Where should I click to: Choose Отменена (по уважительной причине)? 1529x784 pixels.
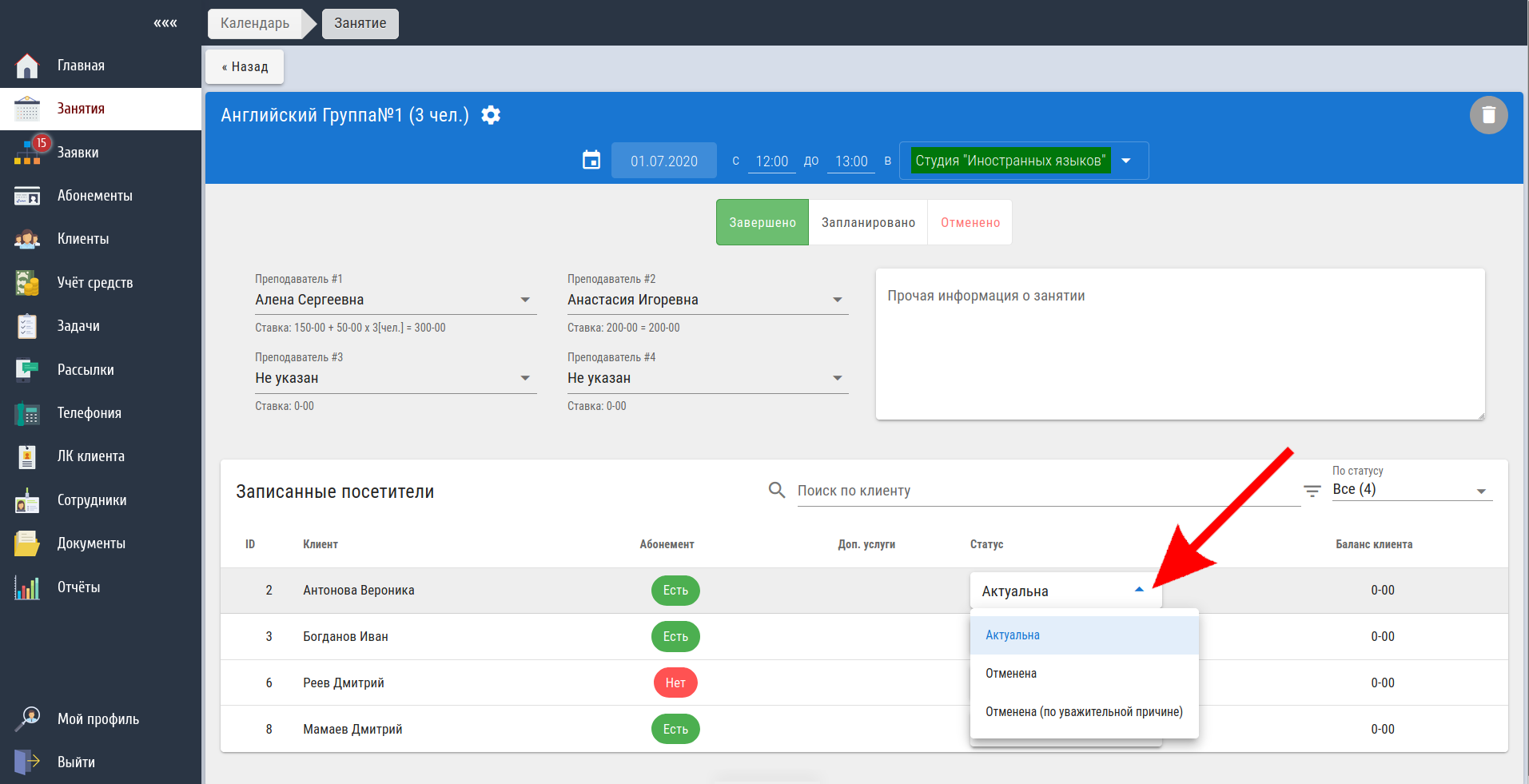click(1085, 712)
